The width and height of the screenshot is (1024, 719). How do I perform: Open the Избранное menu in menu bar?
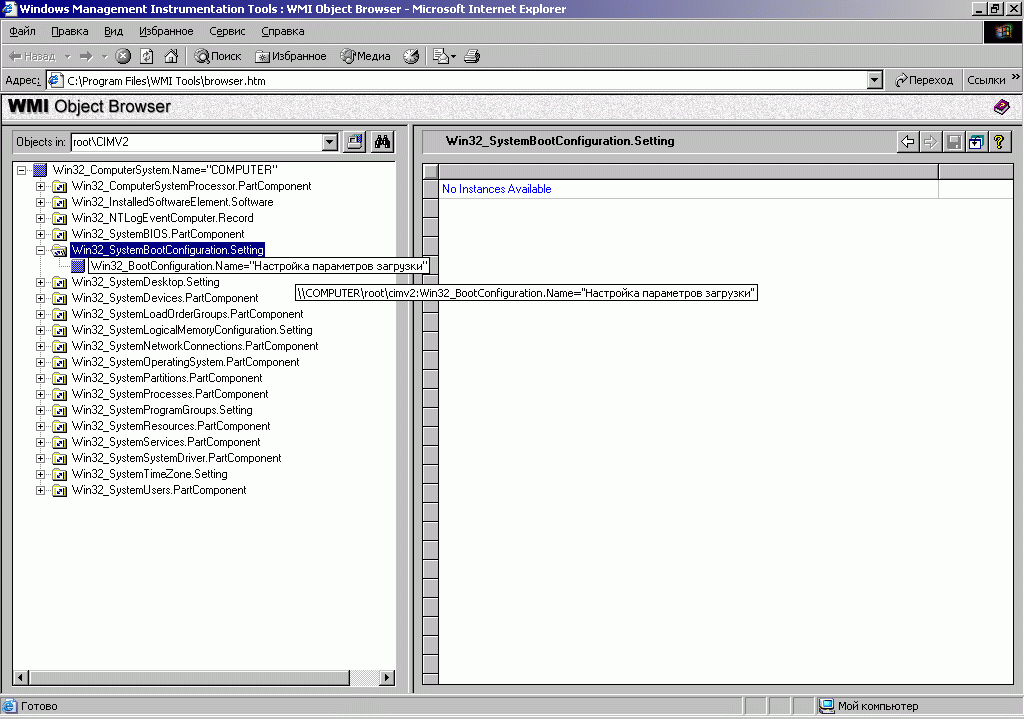(x=166, y=31)
